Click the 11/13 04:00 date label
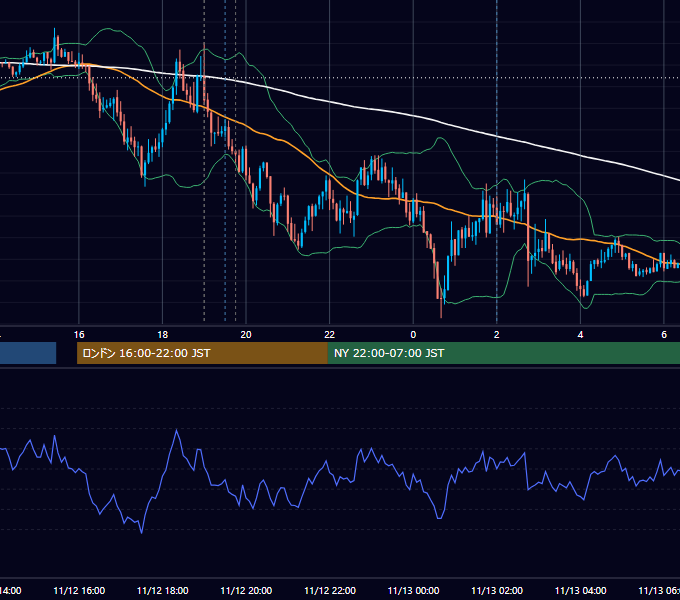This screenshot has height=600, width=680. 581,590
